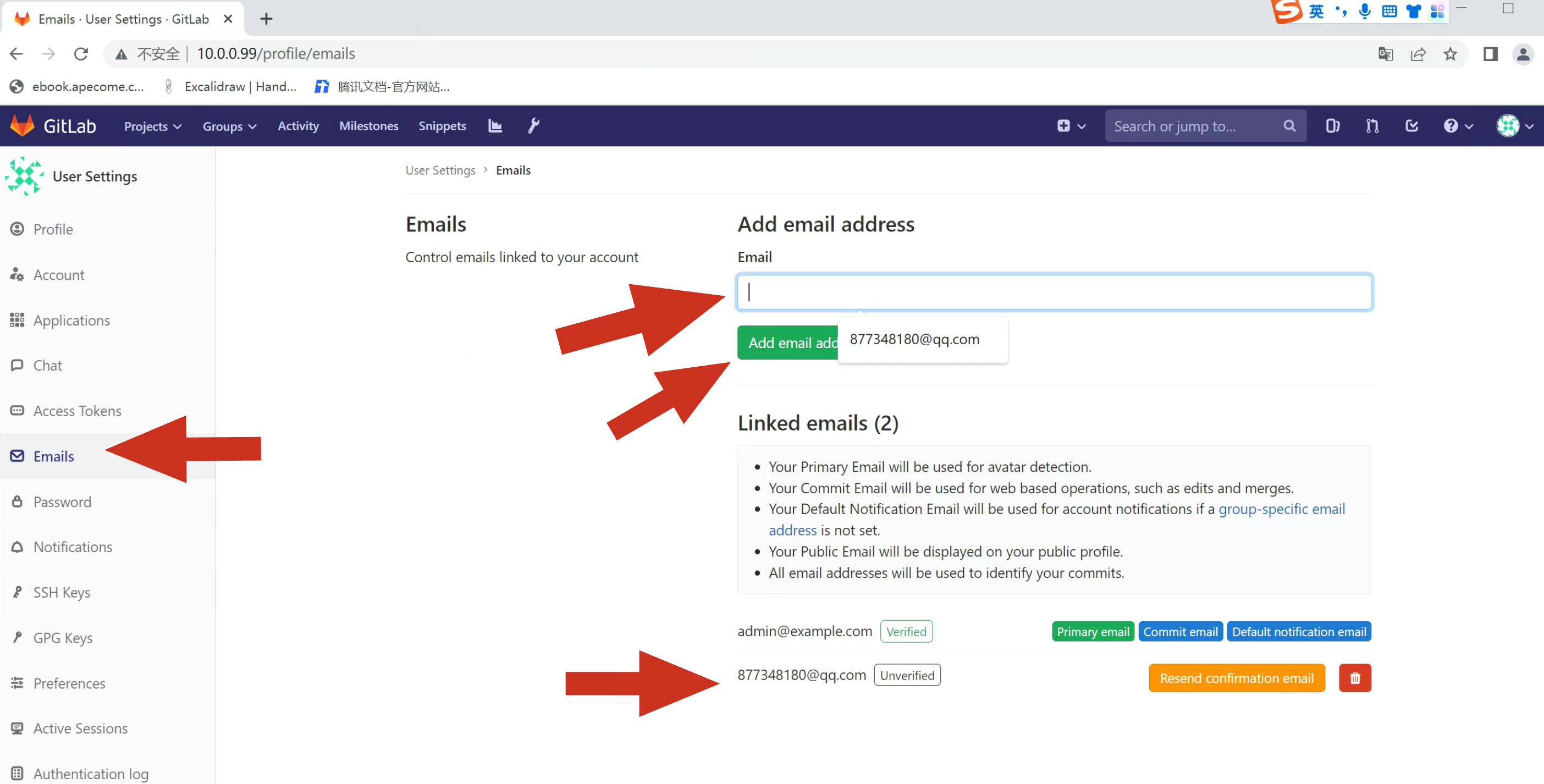Screen dimensions: 1544x784
Task: Click the red delete email trash button
Action: [x=1355, y=678]
